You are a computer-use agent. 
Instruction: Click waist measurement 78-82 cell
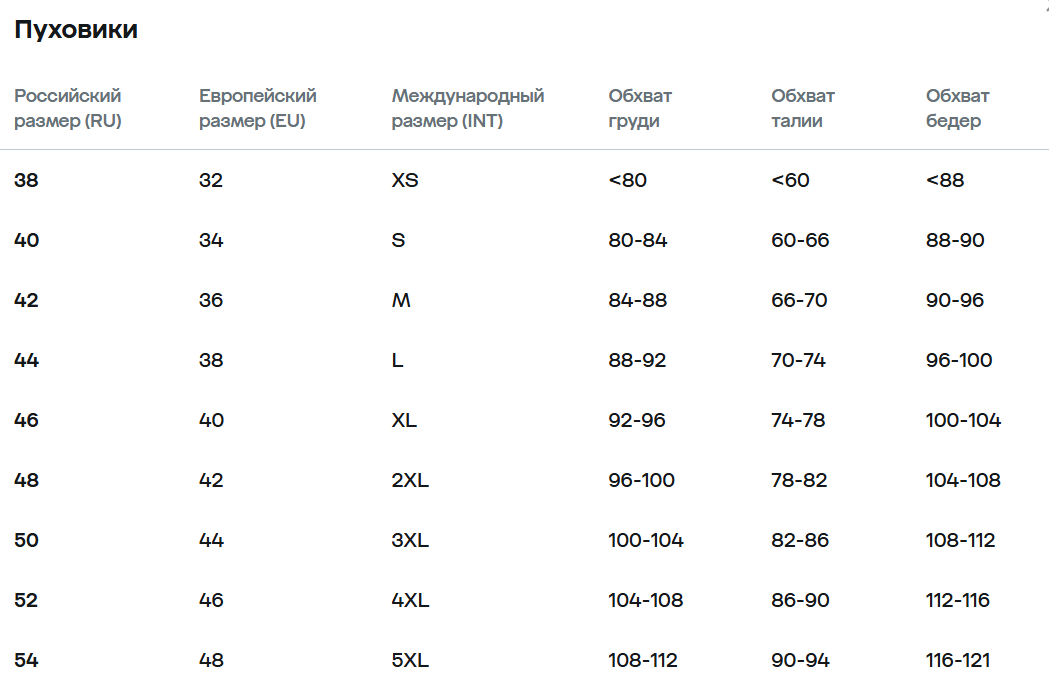pos(799,481)
